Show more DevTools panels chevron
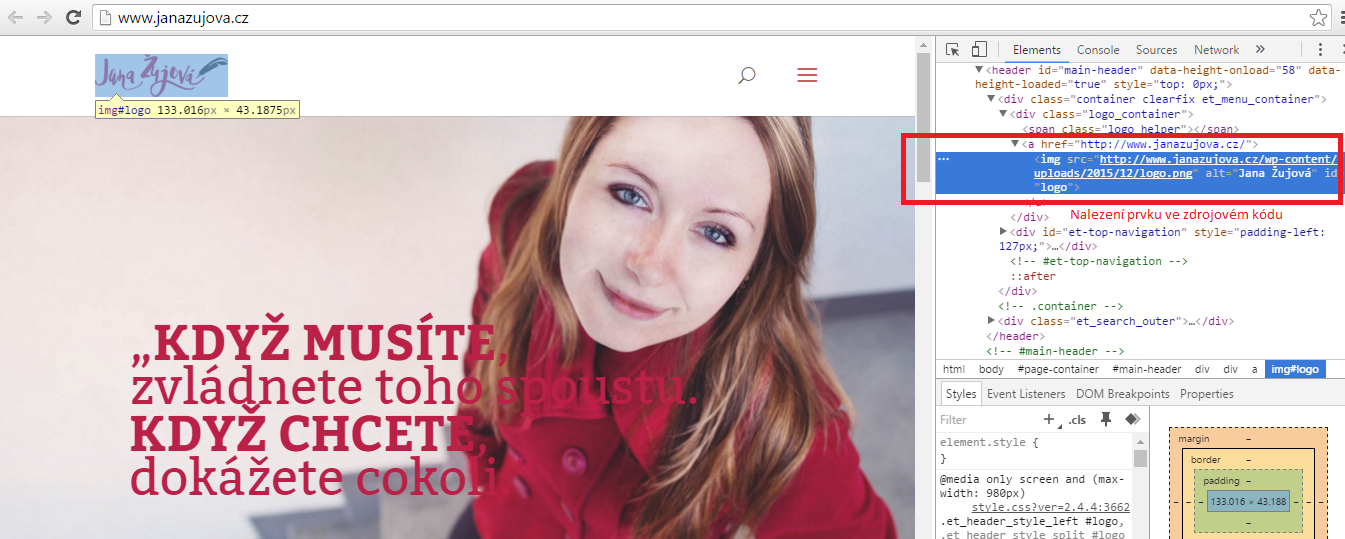Viewport: 1345px width, 539px height. [x=1260, y=49]
